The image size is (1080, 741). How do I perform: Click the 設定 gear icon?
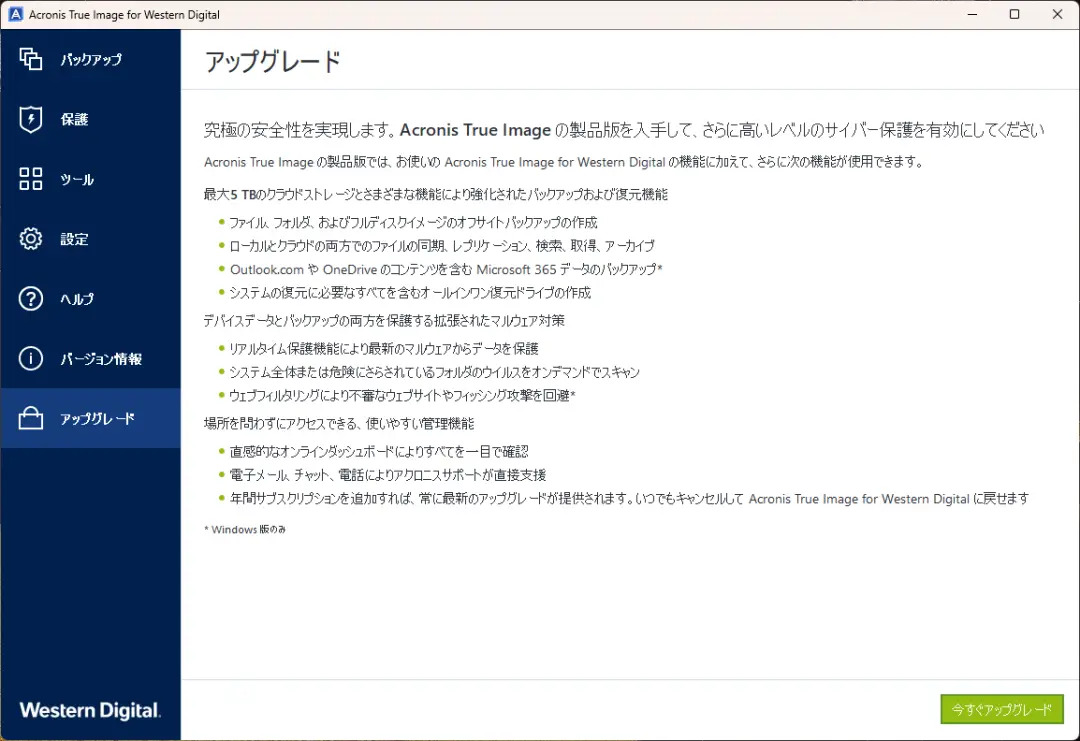pyautogui.click(x=30, y=239)
